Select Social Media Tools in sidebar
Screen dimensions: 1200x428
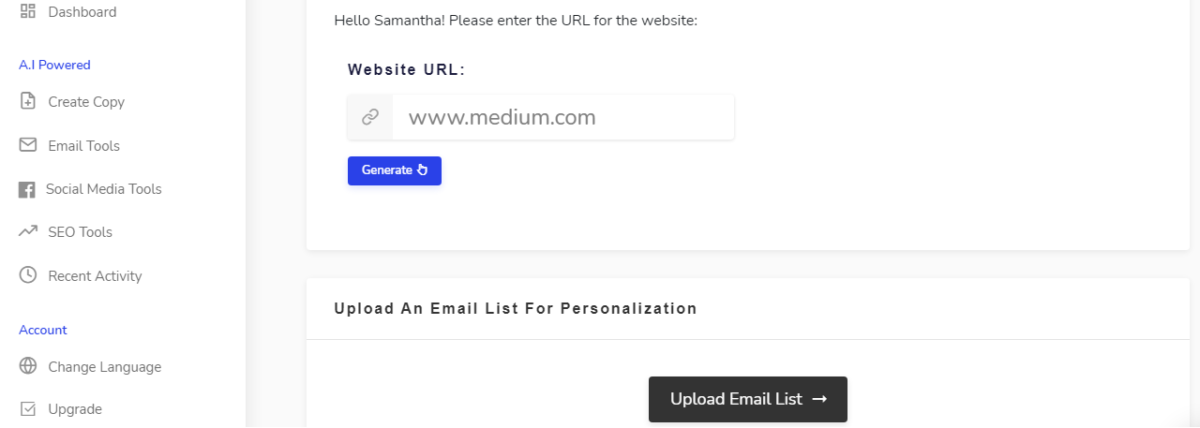coord(104,189)
